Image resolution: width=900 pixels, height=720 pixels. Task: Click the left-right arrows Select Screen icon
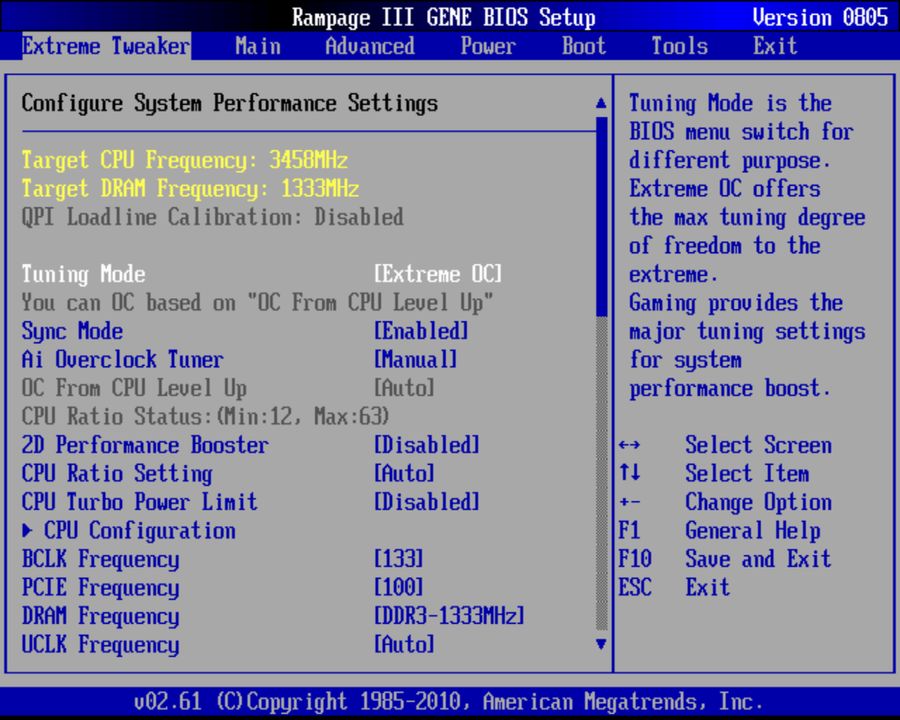pos(630,445)
